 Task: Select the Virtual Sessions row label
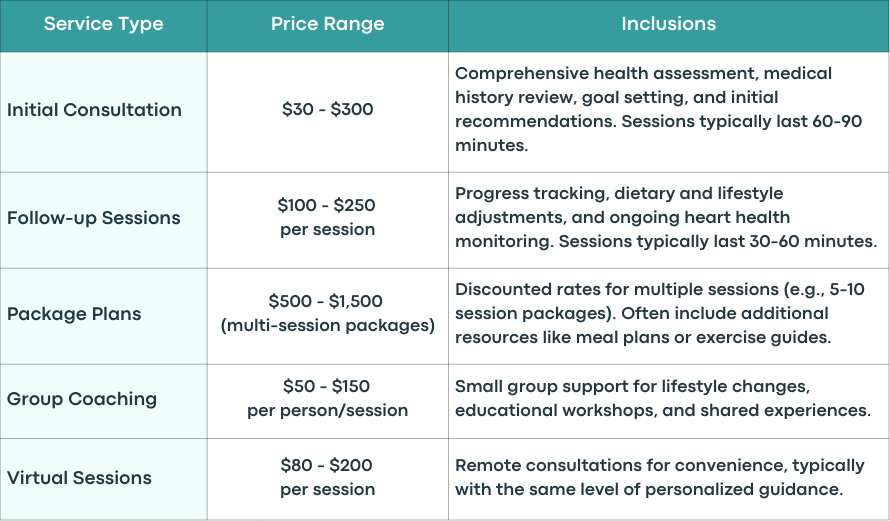(79, 478)
